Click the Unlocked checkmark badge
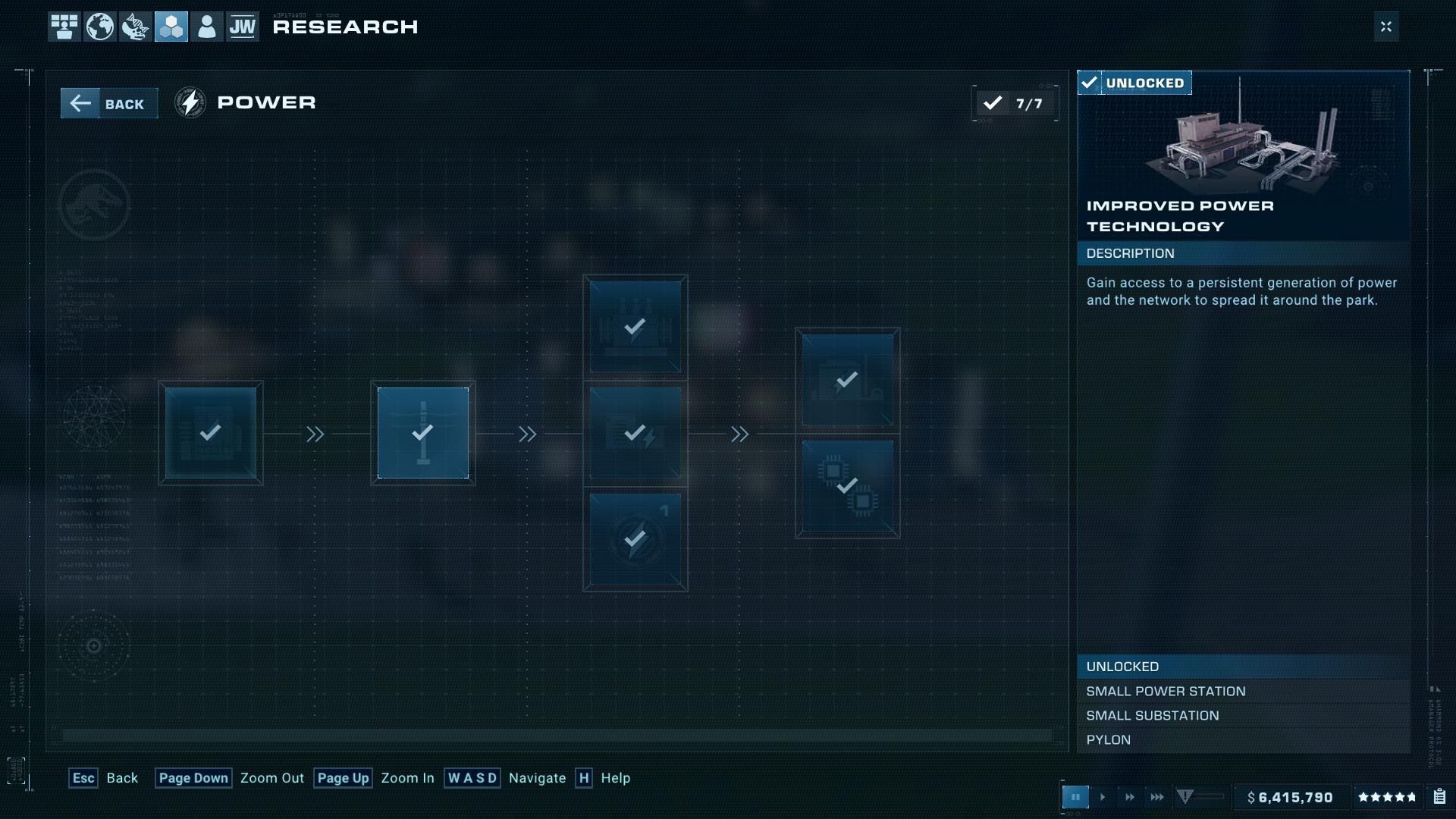This screenshot has width=1456, height=819. [1134, 83]
